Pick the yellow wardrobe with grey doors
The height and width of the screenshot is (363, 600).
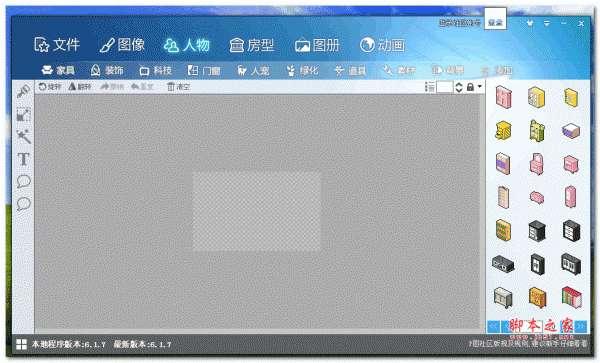536,97
